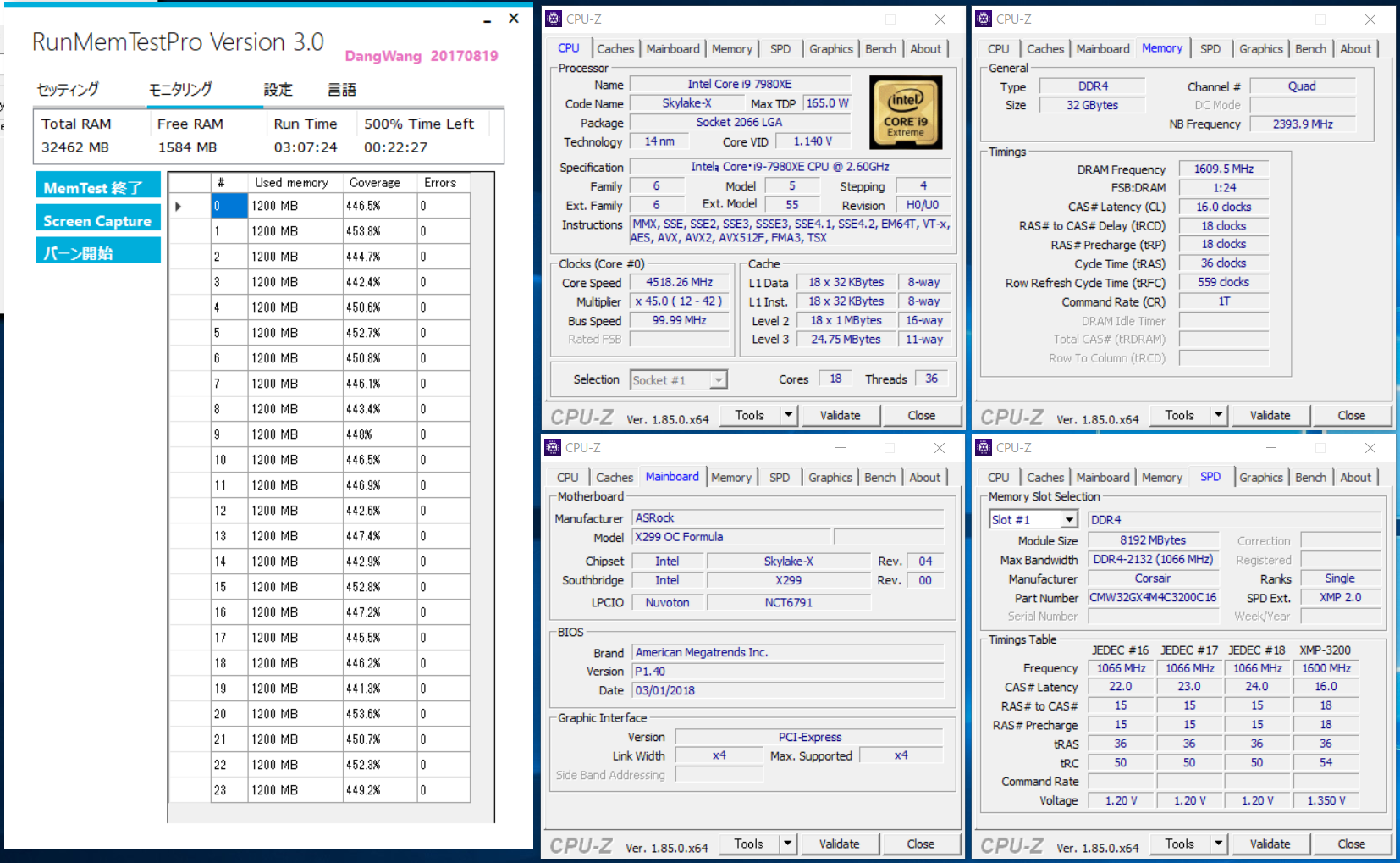Open セッティング tab in RunMemTestPro

click(68, 90)
